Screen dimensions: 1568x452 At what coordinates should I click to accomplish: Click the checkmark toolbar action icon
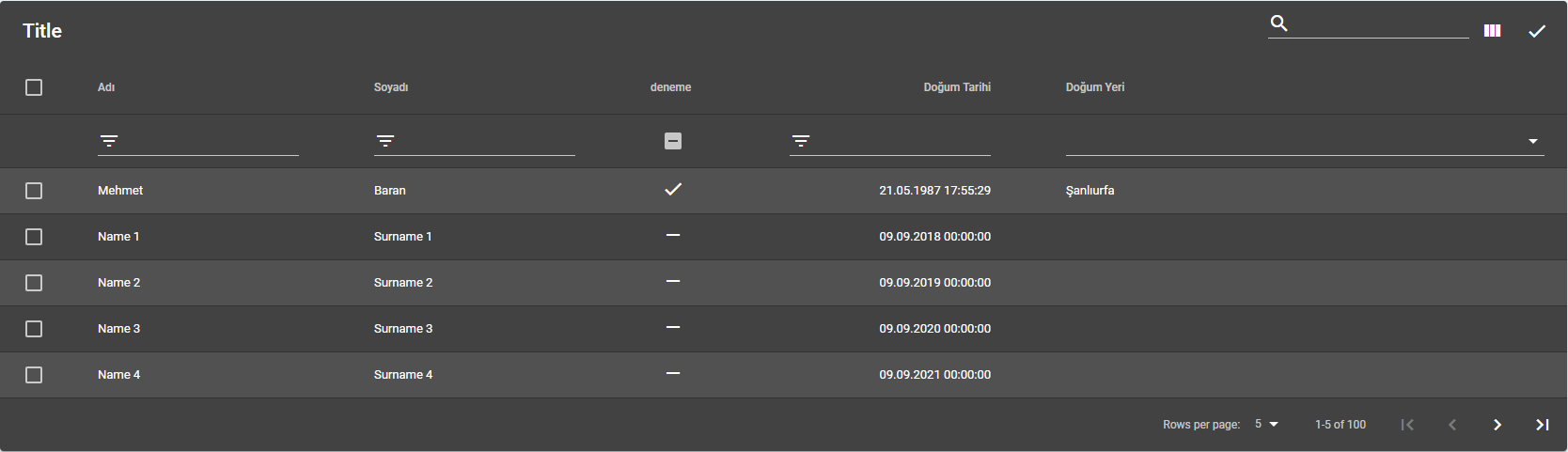pyautogui.click(x=1537, y=31)
